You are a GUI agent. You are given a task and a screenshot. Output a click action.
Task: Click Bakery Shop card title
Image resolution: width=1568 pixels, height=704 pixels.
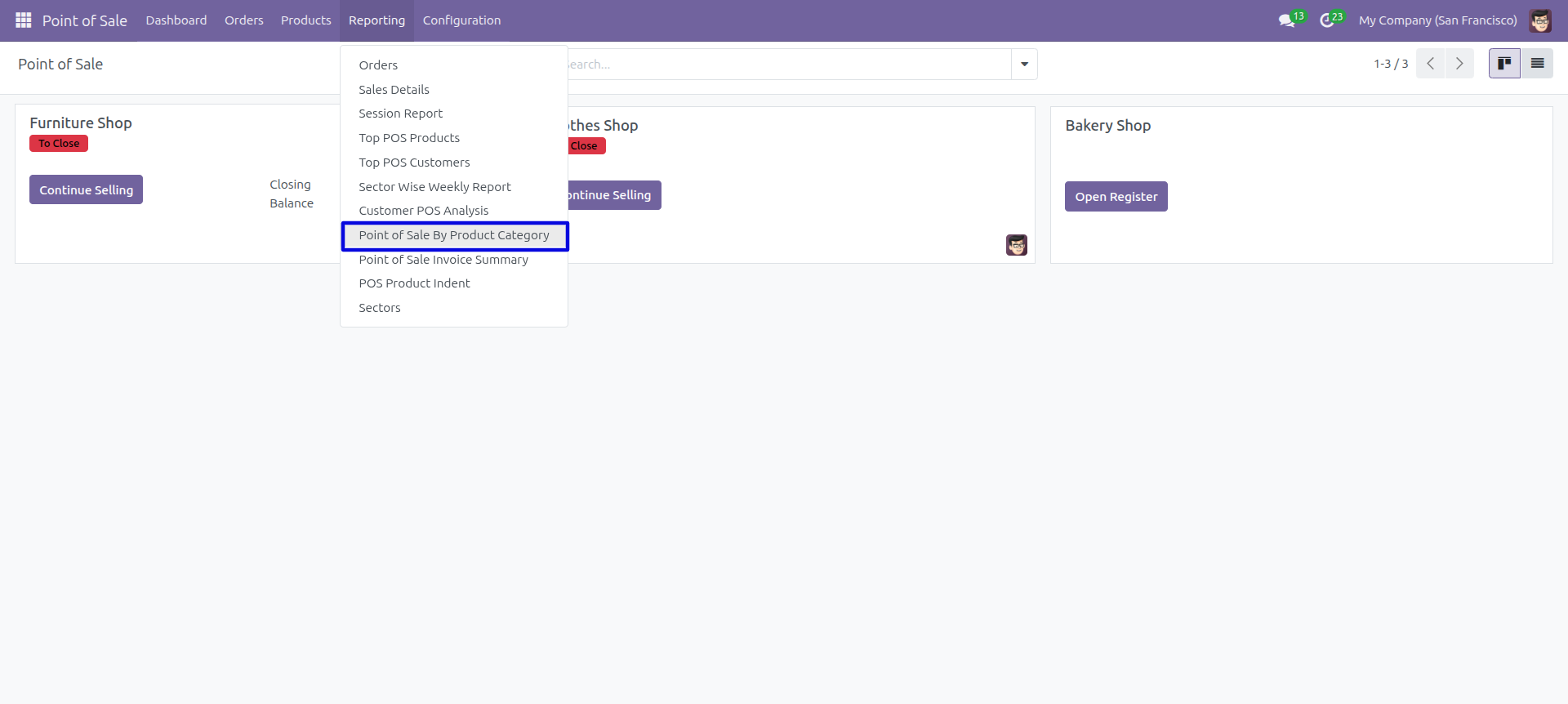(x=1107, y=125)
